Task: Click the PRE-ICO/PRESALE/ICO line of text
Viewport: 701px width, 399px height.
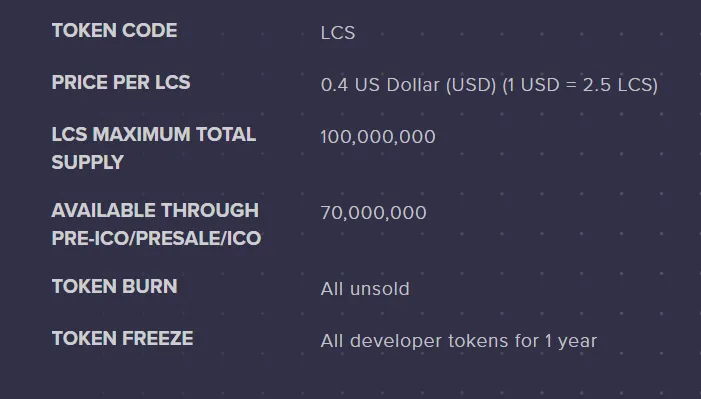Action: coord(156,238)
